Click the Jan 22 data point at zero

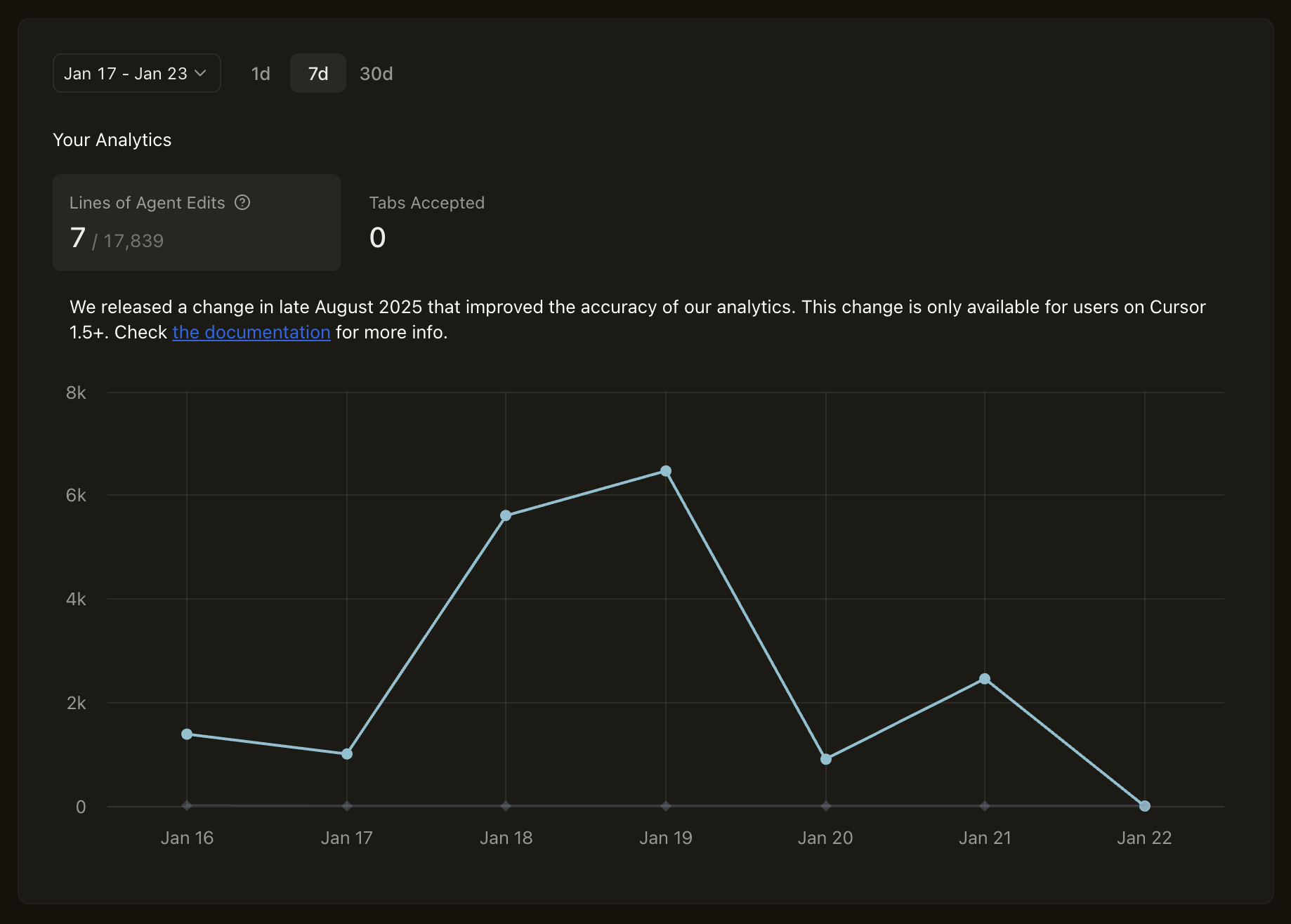tap(1145, 806)
